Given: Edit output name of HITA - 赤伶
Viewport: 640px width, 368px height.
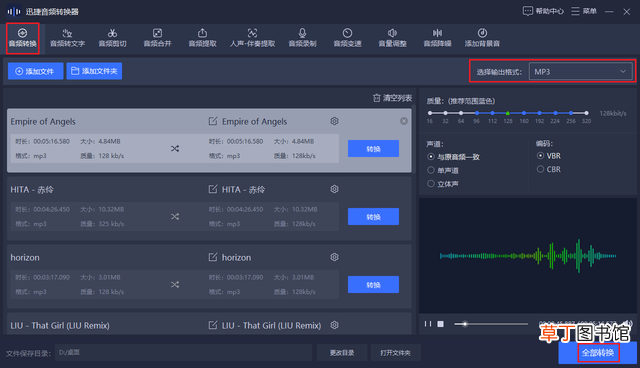Looking at the screenshot, I should click(x=213, y=189).
